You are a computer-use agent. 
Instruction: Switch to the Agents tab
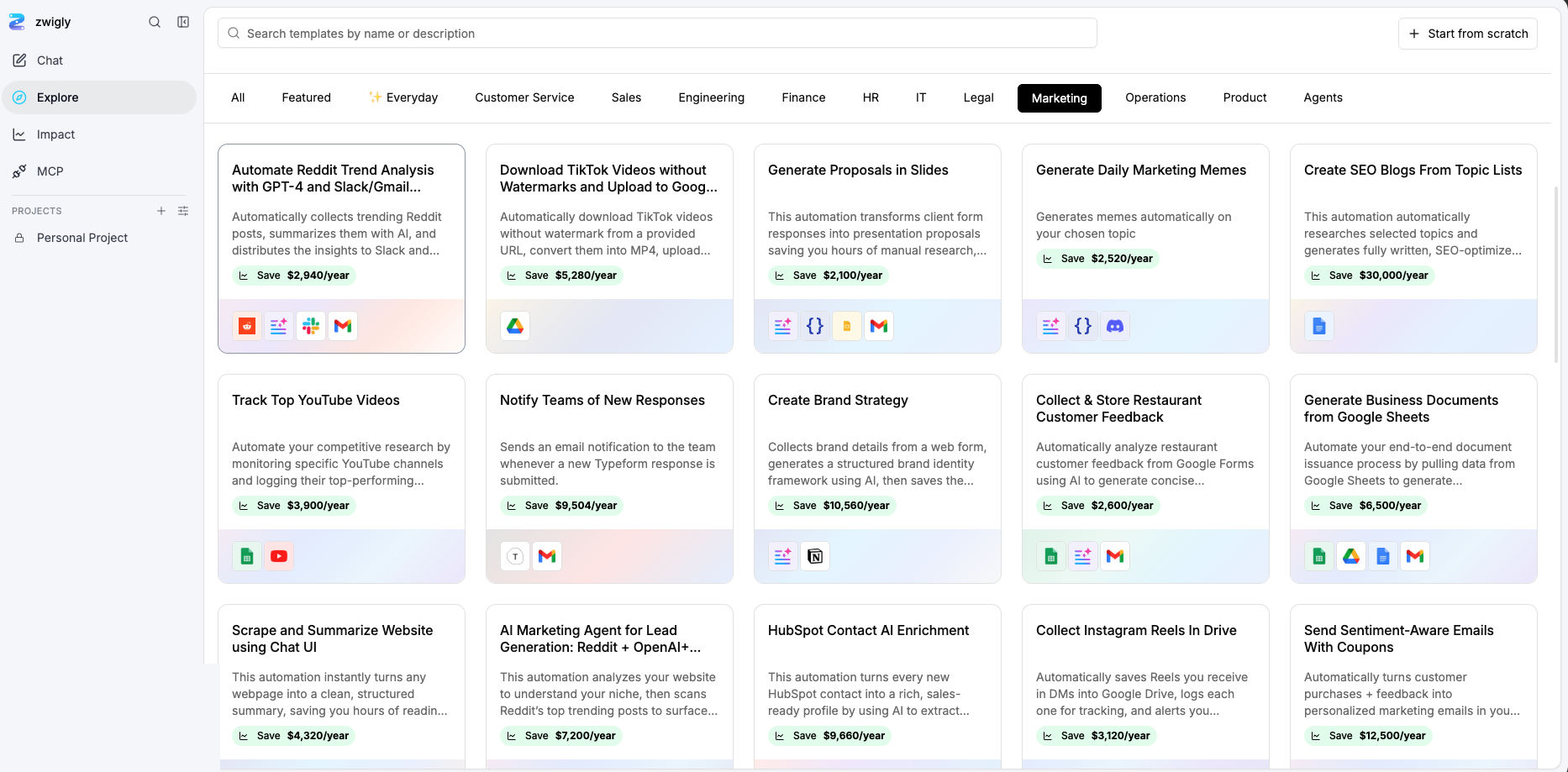coord(1323,97)
